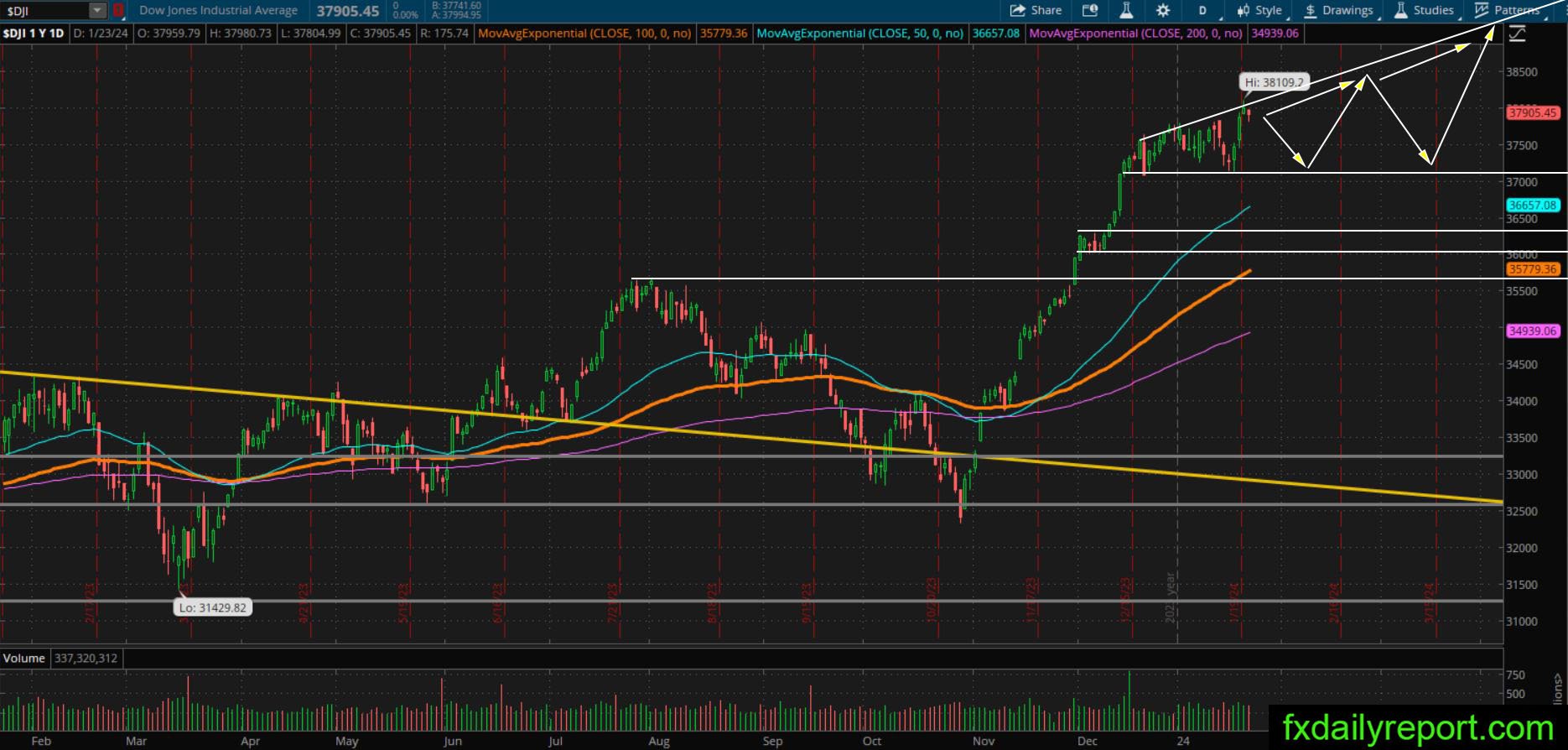This screenshot has width=1568, height=750.
Task: Click the Jun label on the time axis
Action: click(453, 741)
